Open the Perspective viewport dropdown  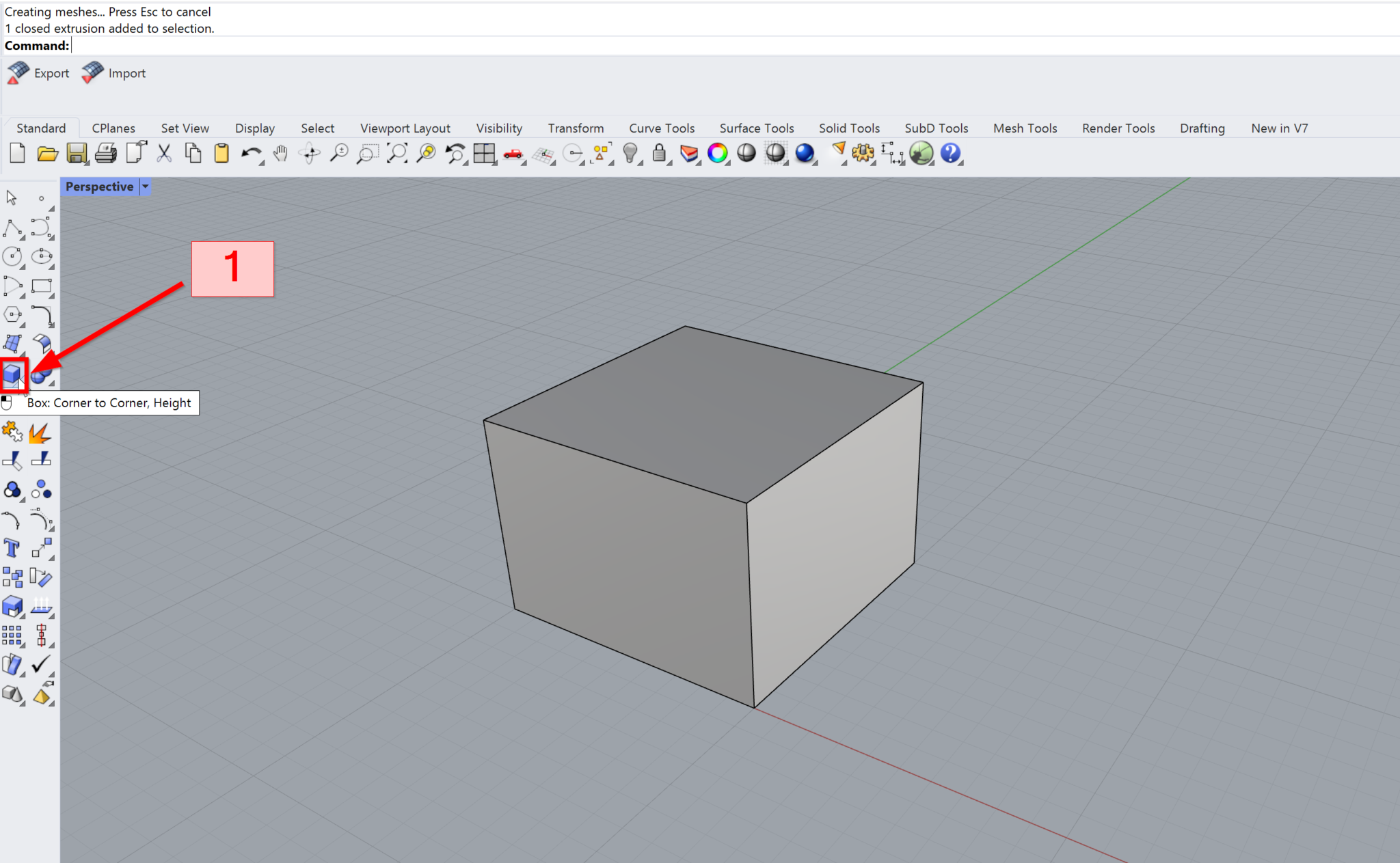pyautogui.click(x=145, y=187)
